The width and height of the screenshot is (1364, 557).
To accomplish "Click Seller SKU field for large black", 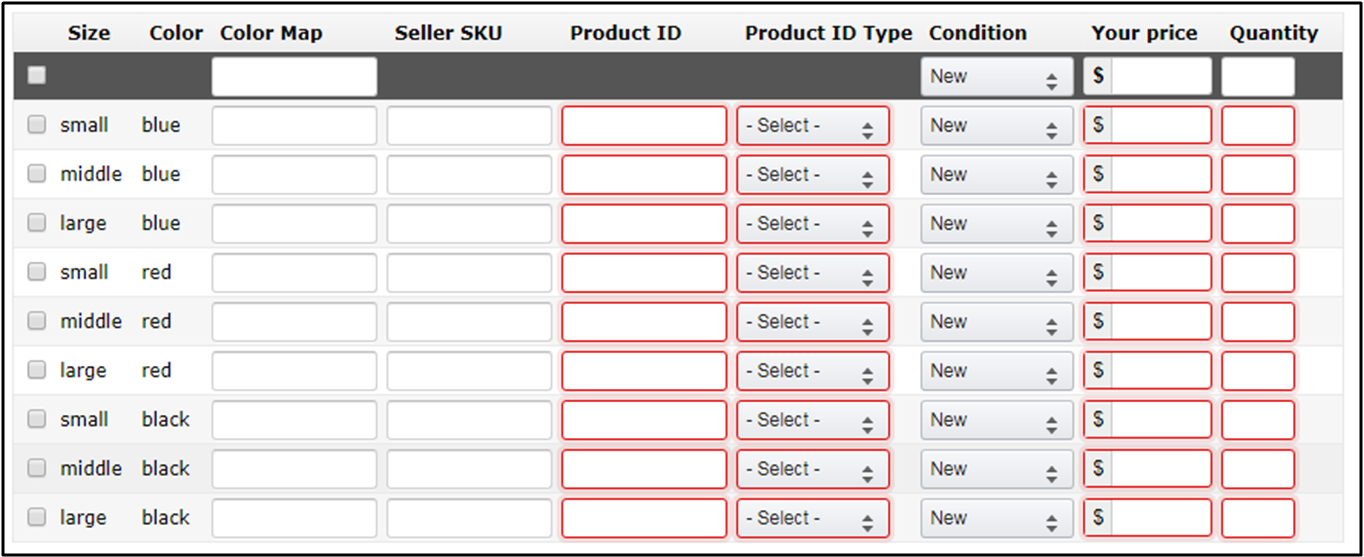I will pyautogui.click(x=469, y=518).
